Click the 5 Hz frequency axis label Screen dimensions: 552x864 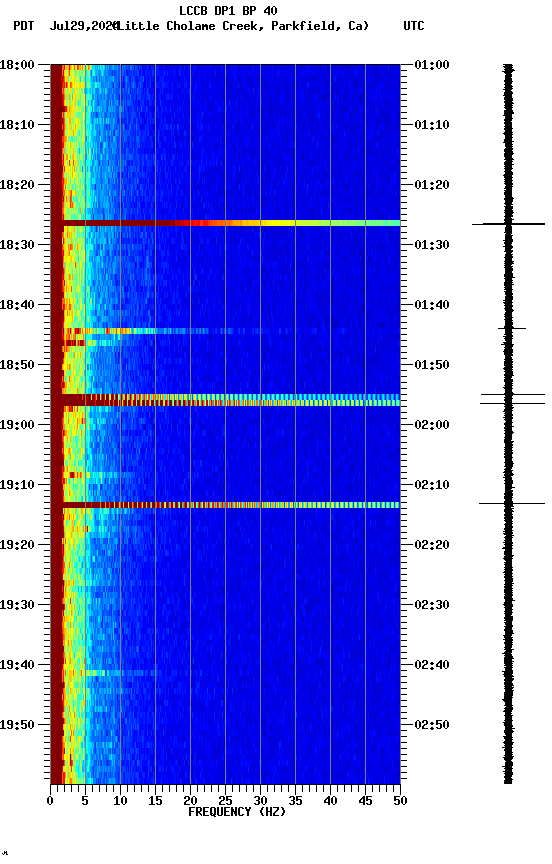(85, 802)
